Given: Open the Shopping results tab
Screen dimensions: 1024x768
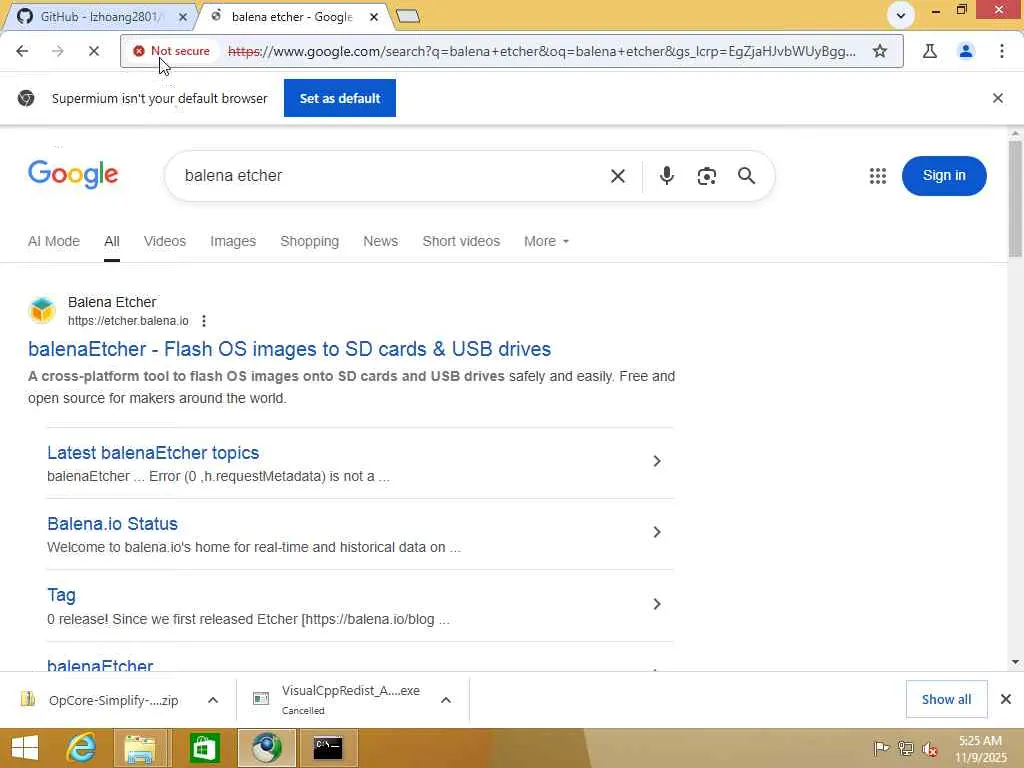Looking at the screenshot, I should [310, 241].
